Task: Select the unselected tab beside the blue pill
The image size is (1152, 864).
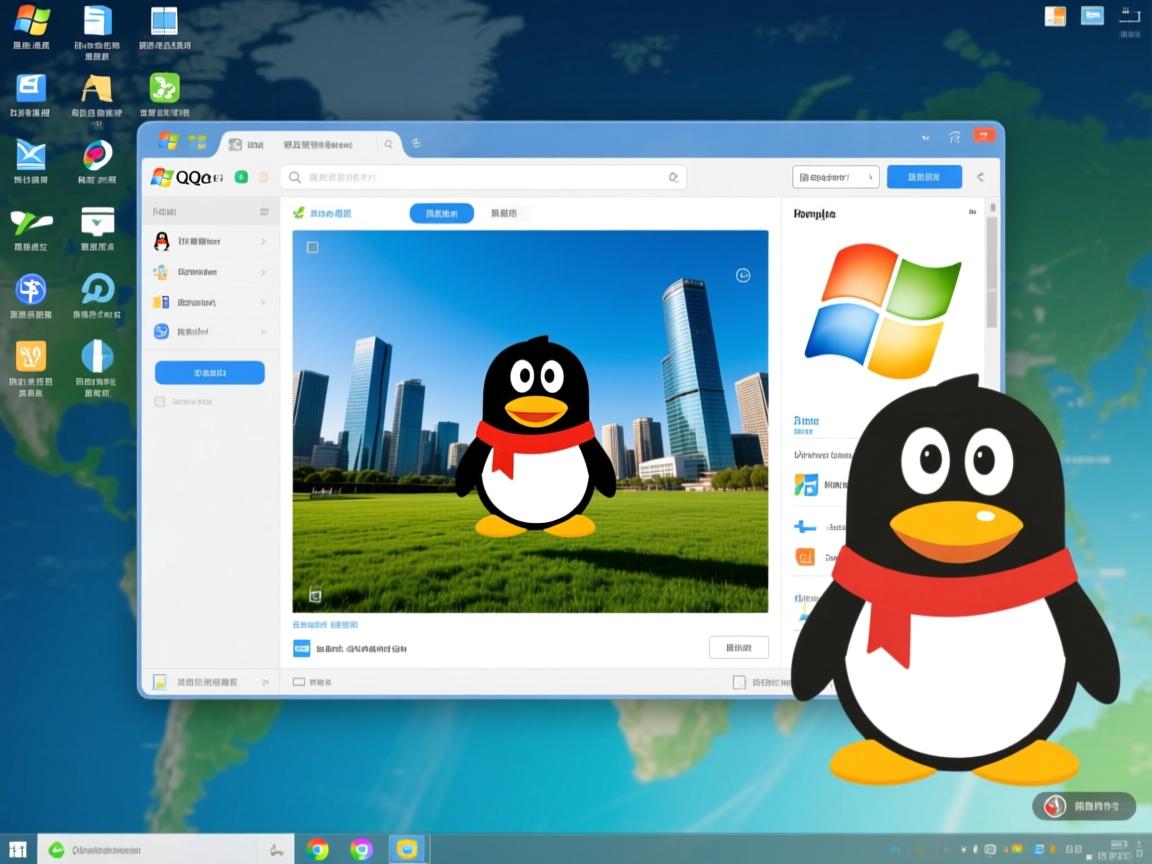Action: click(505, 213)
